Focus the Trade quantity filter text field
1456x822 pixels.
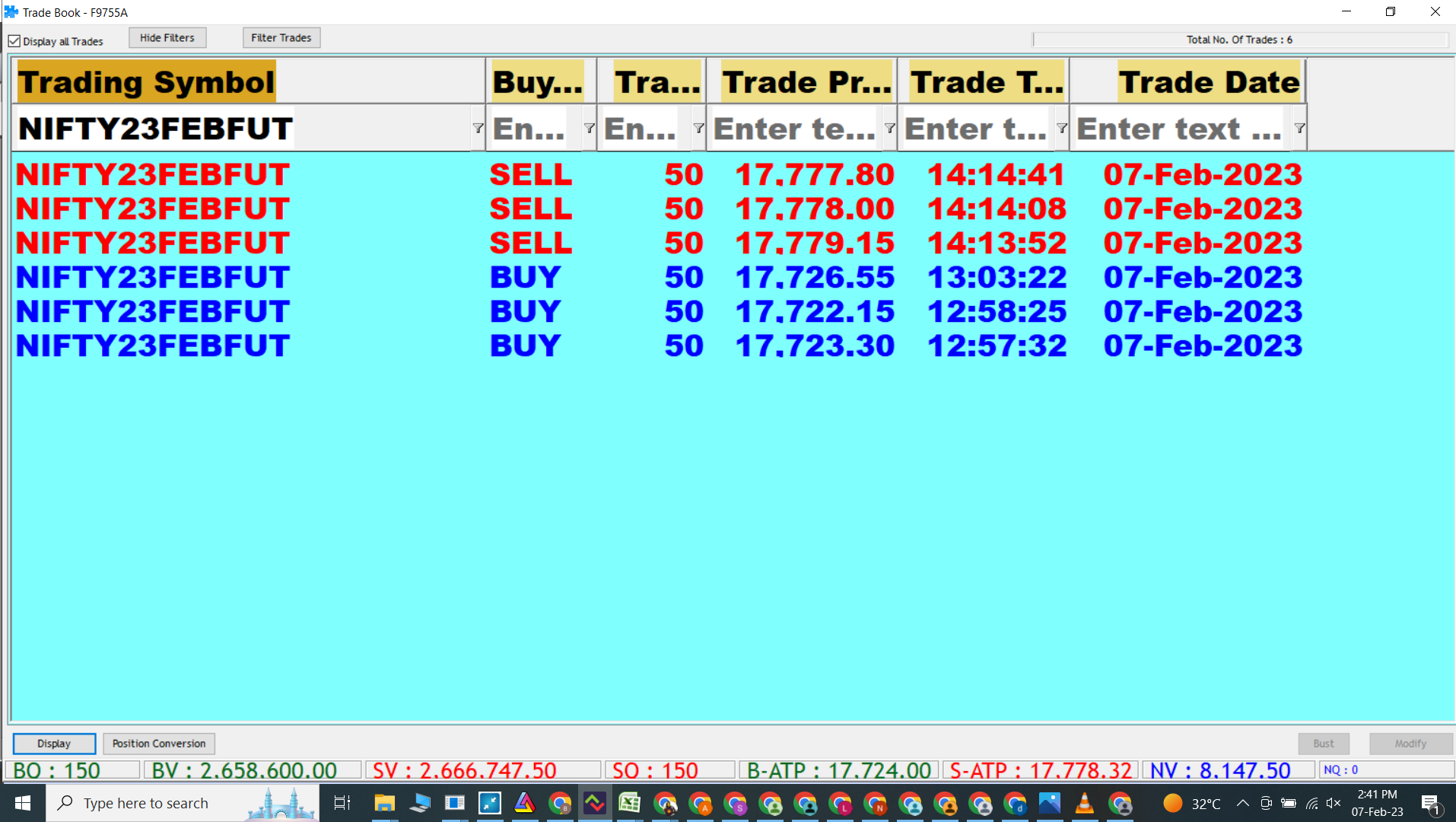point(646,128)
